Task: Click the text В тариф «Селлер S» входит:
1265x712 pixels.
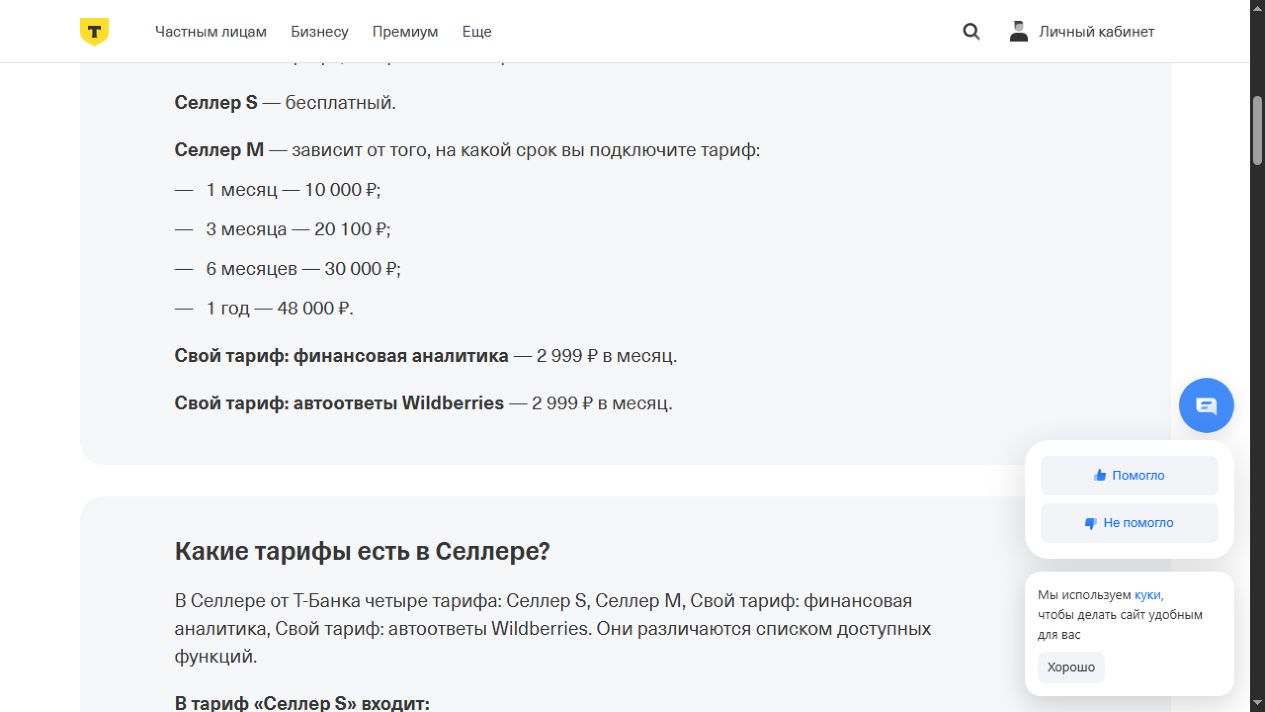Action: pos(302,703)
